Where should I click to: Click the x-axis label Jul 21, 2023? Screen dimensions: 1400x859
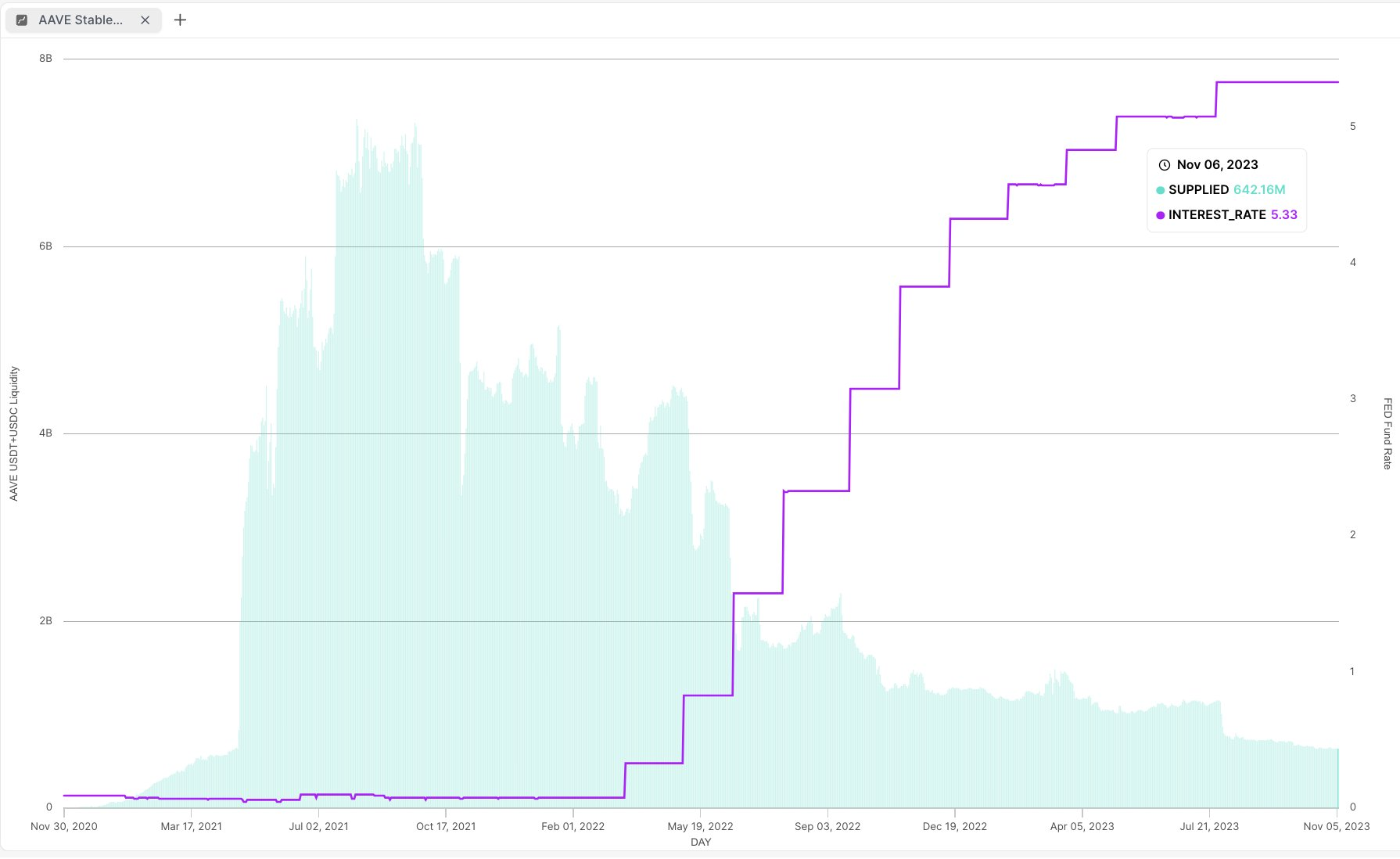1209,826
